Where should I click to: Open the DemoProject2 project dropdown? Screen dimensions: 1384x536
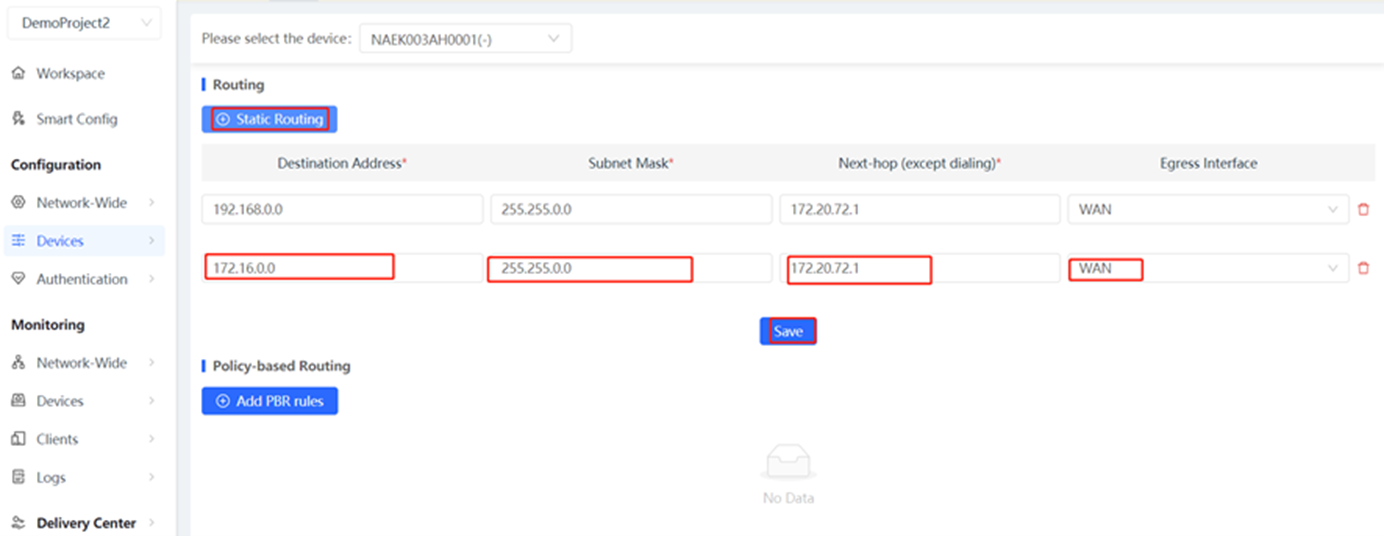pyautogui.click(x=84, y=23)
